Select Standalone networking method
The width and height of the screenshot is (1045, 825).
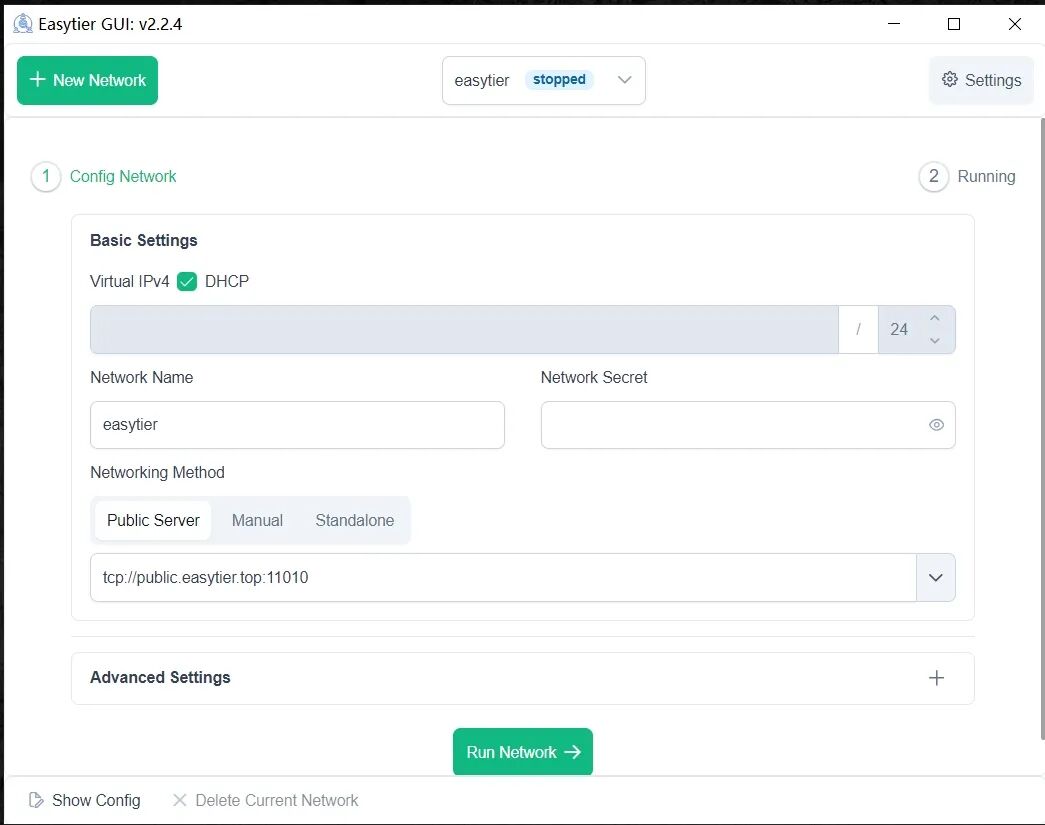coord(355,520)
